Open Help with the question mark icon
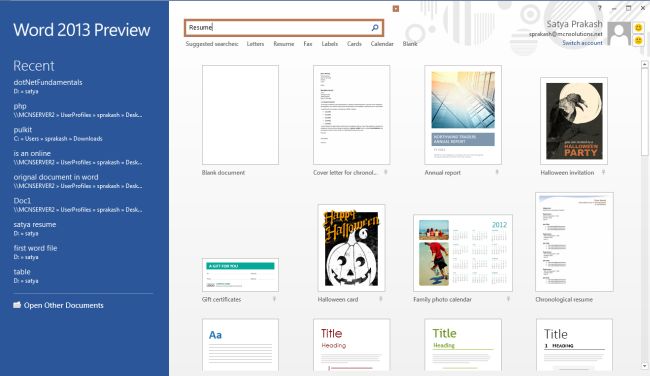650x376 pixels. [599, 8]
